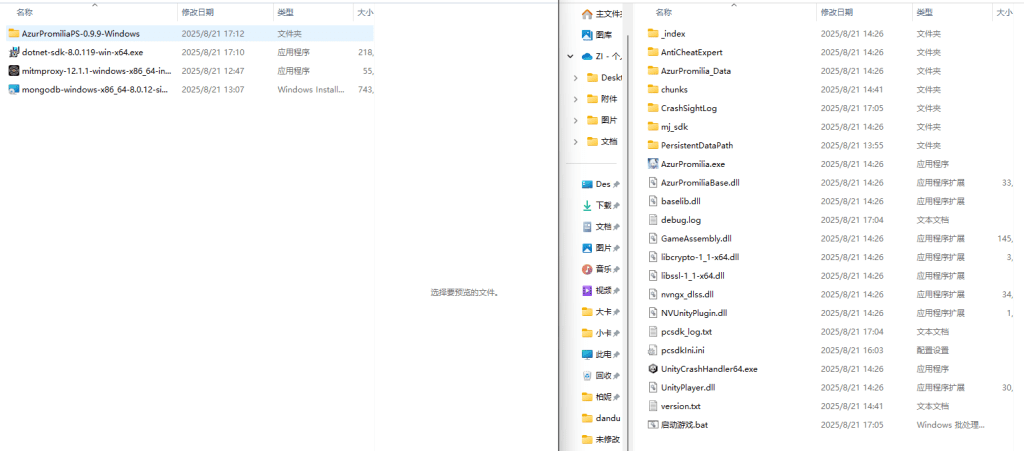Click the UnityCrashHandler64.exe icon

click(652, 369)
